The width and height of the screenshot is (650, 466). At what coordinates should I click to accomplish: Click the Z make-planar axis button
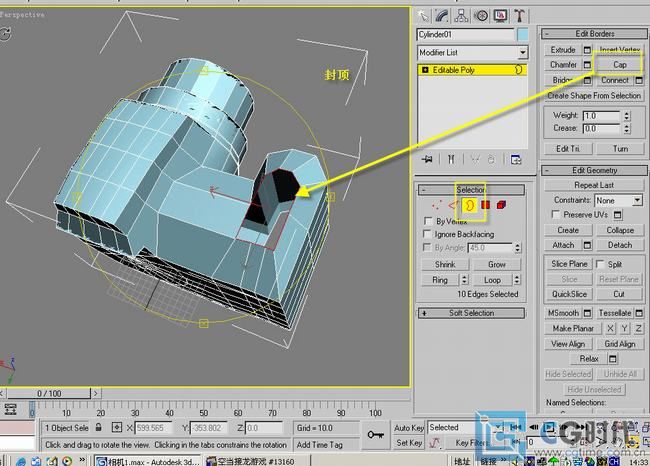639,328
